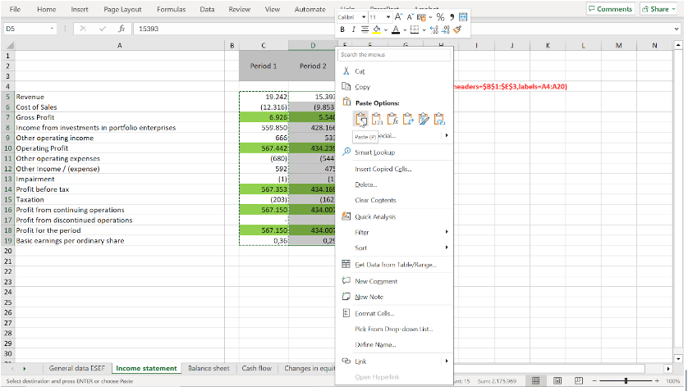Open the Comments button at the top right

point(610,9)
